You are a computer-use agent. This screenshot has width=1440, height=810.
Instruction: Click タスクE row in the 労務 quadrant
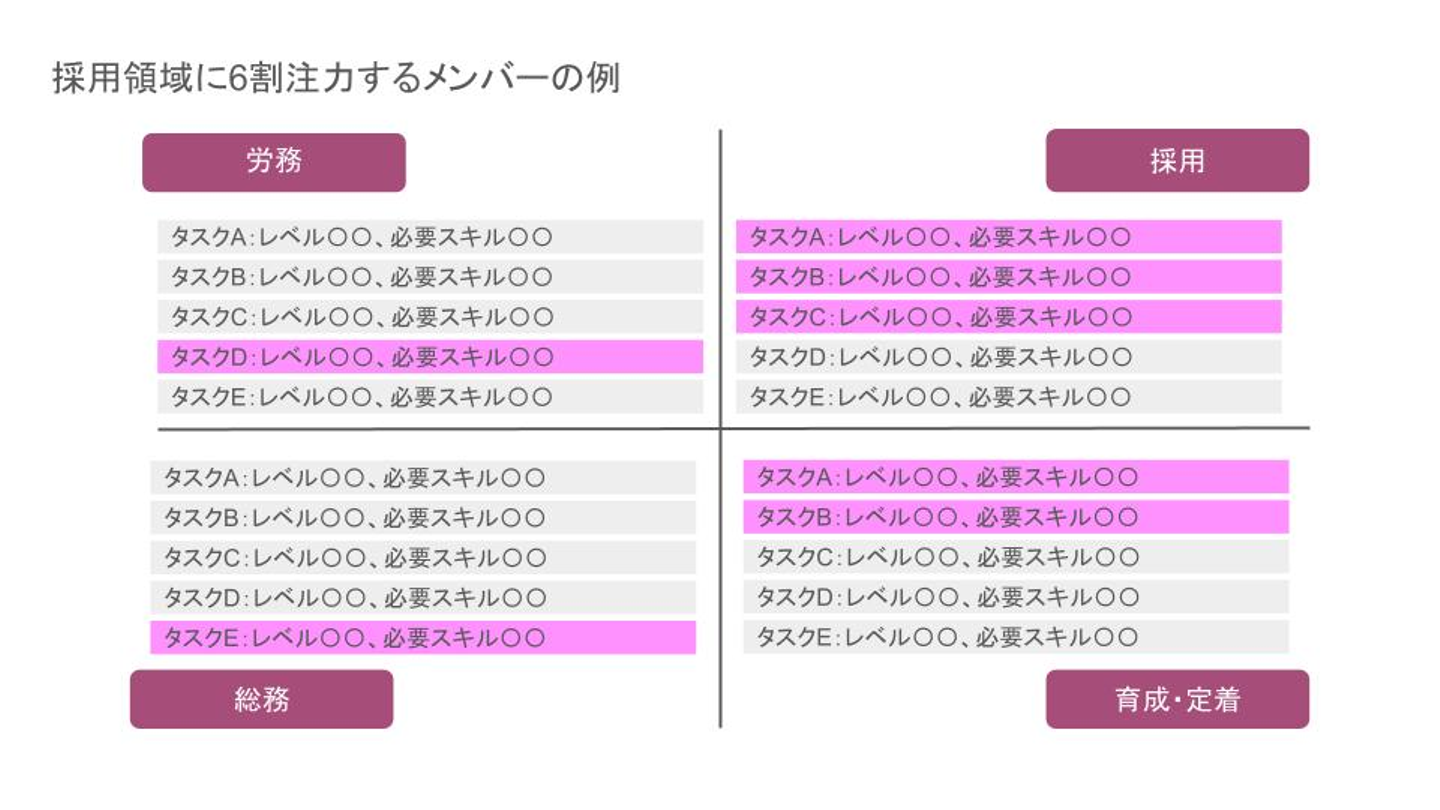[430, 397]
